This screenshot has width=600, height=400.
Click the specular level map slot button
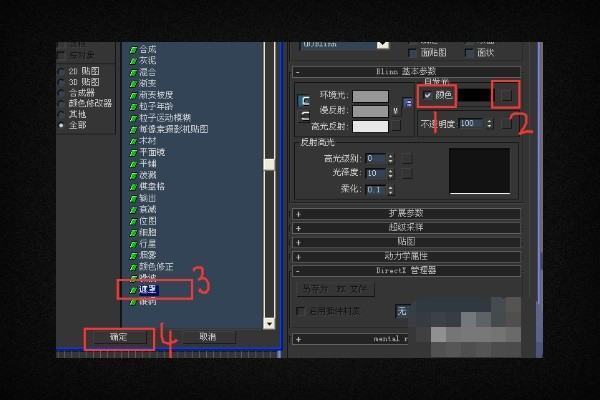[x=407, y=159]
